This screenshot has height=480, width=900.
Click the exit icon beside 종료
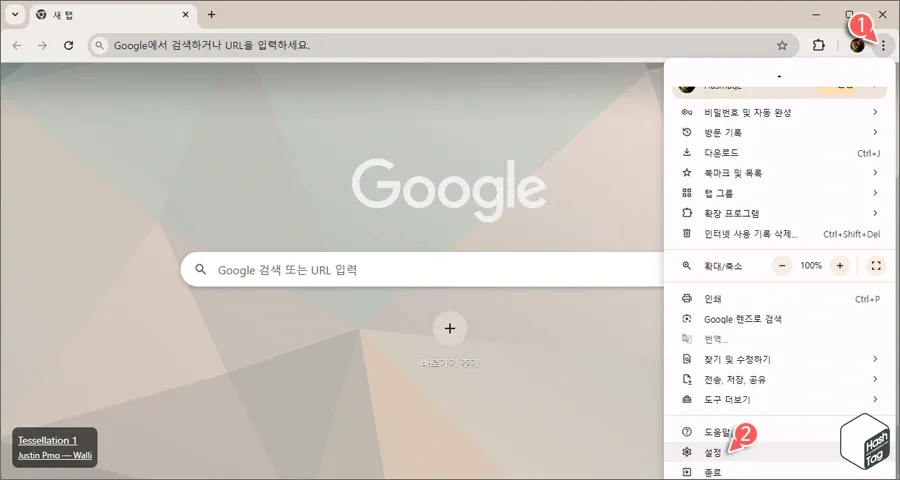pyautogui.click(x=686, y=473)
